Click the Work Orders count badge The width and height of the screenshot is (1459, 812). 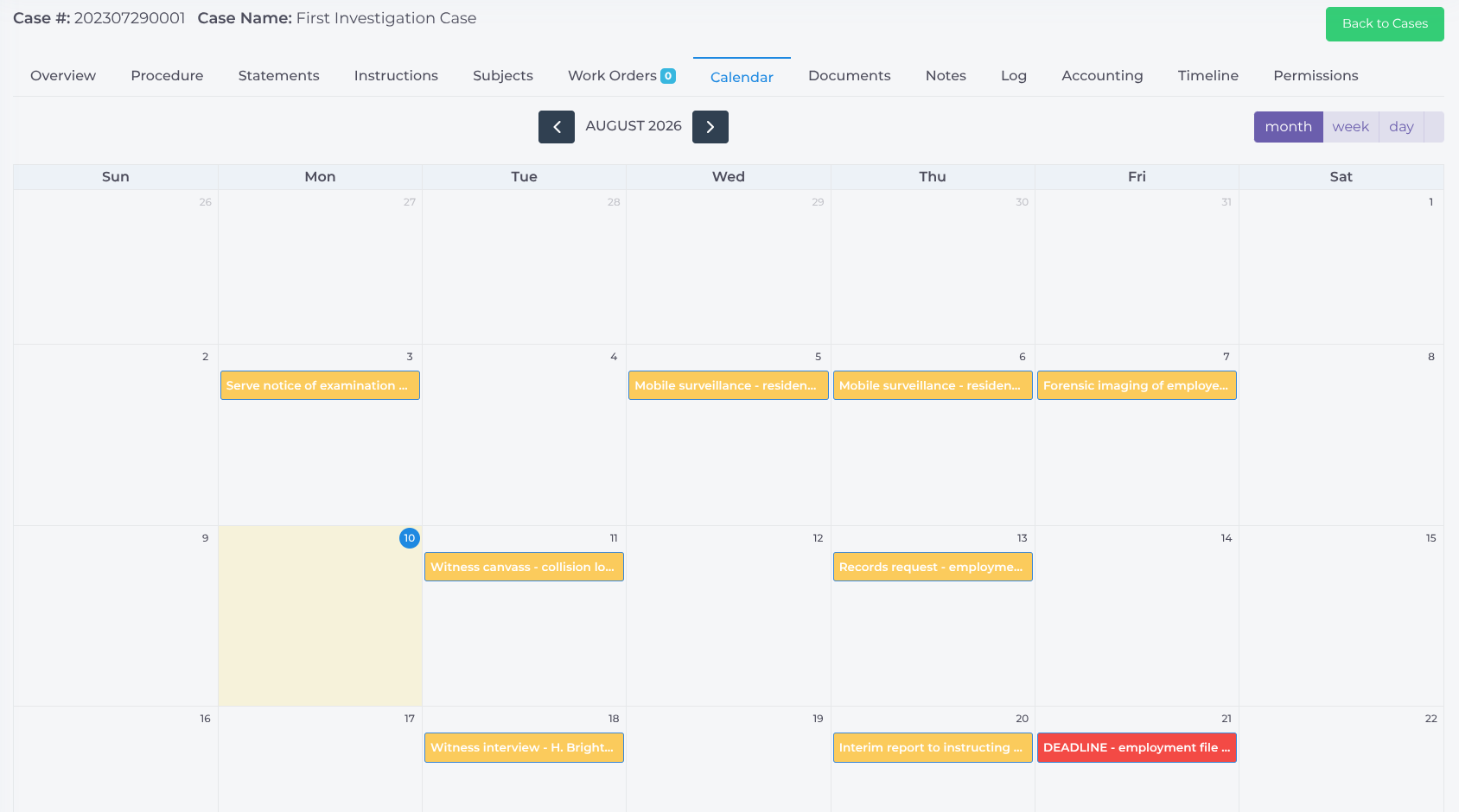tap(668, 76)
